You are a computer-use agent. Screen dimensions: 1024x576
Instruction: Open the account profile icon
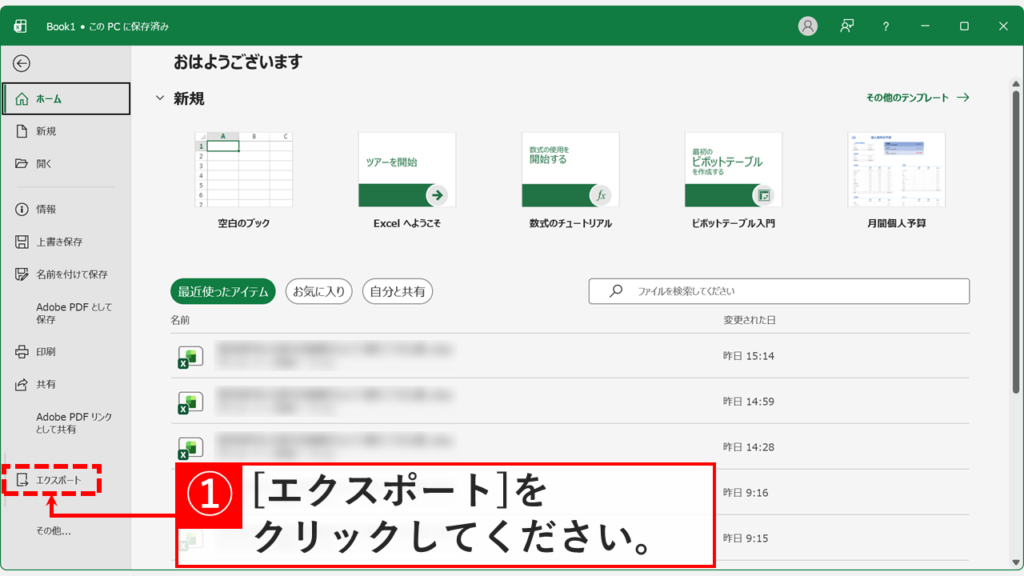tap(808, 26)
